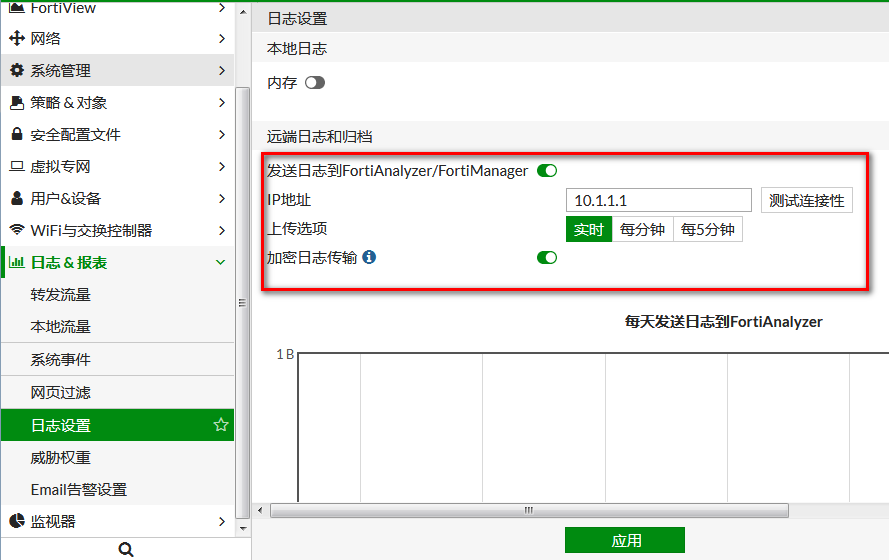Click the 系统管理 menu label
889x560 pixels.
(x=60, y=71)
